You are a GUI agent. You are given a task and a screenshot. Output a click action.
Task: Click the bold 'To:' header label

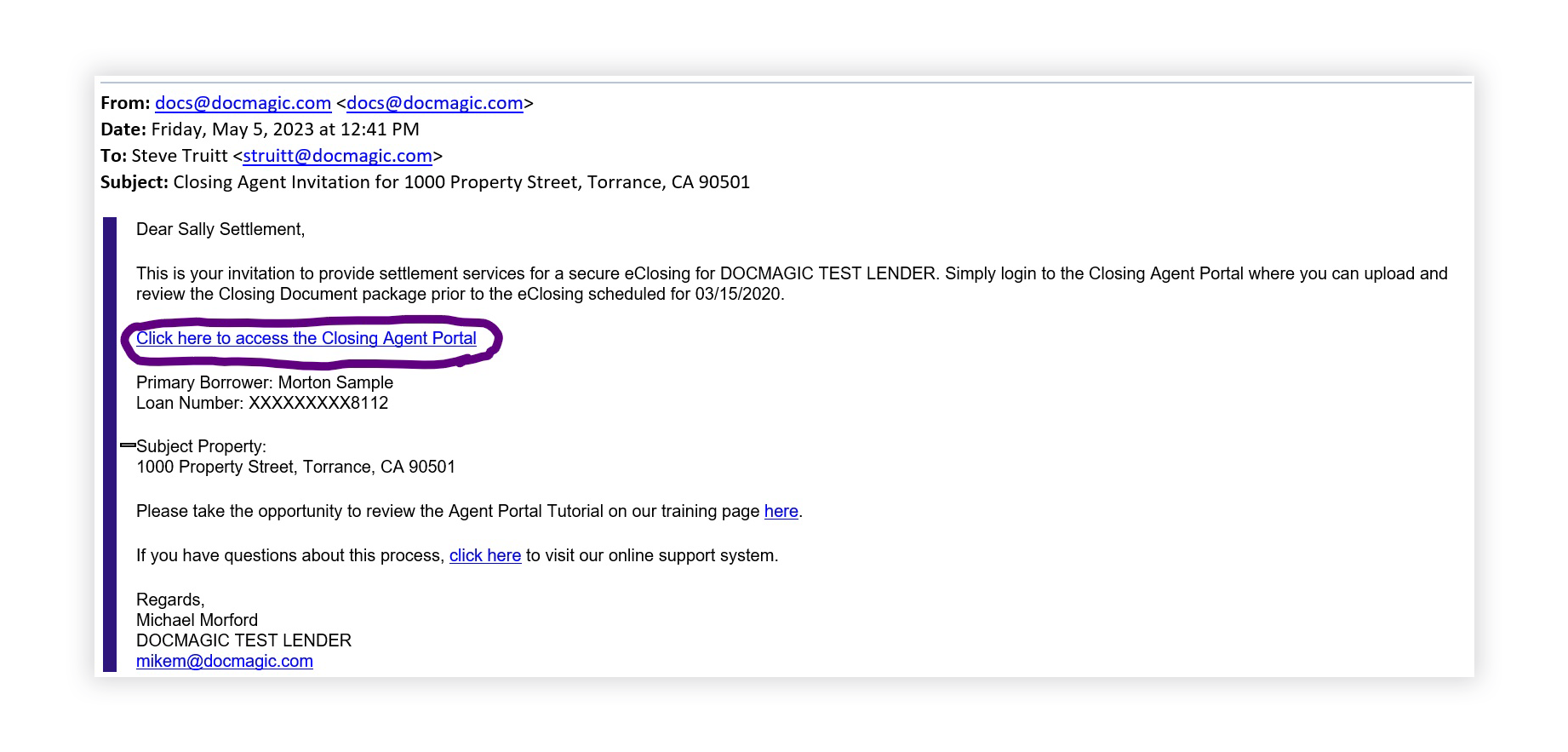pyautogui.click(x=113, y=156)
